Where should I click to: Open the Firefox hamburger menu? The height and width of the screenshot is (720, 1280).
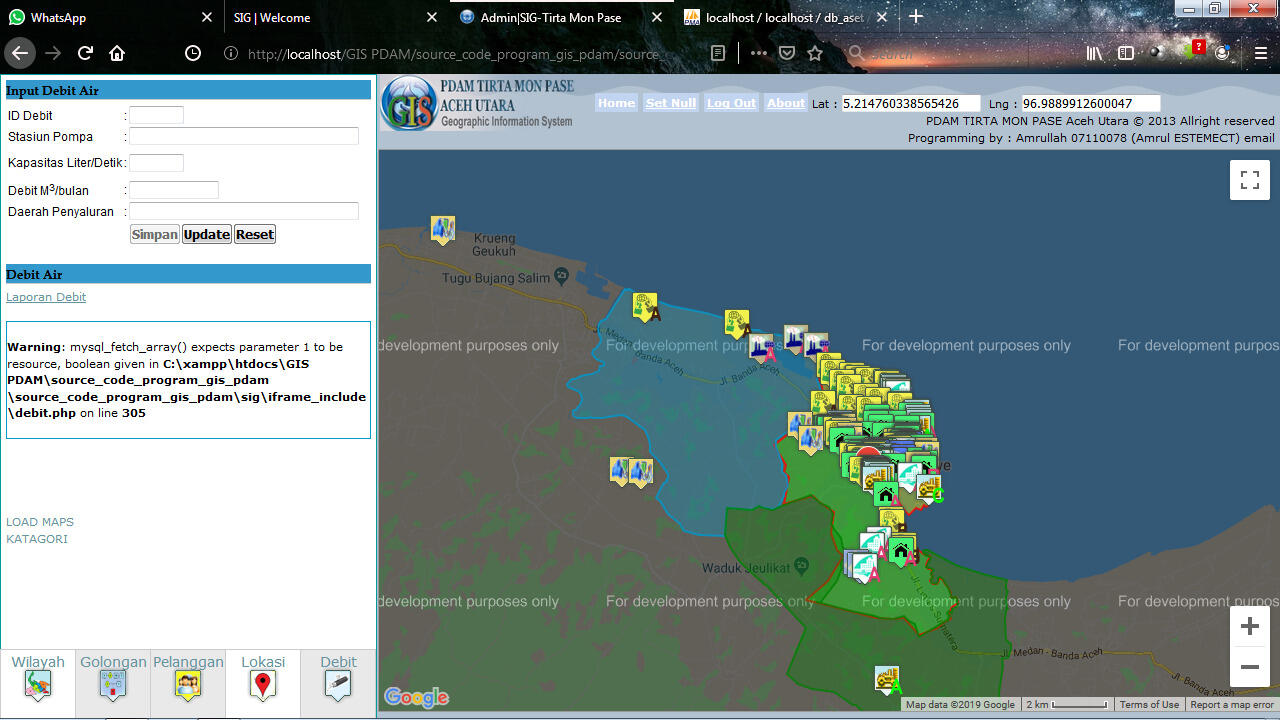1259,53
